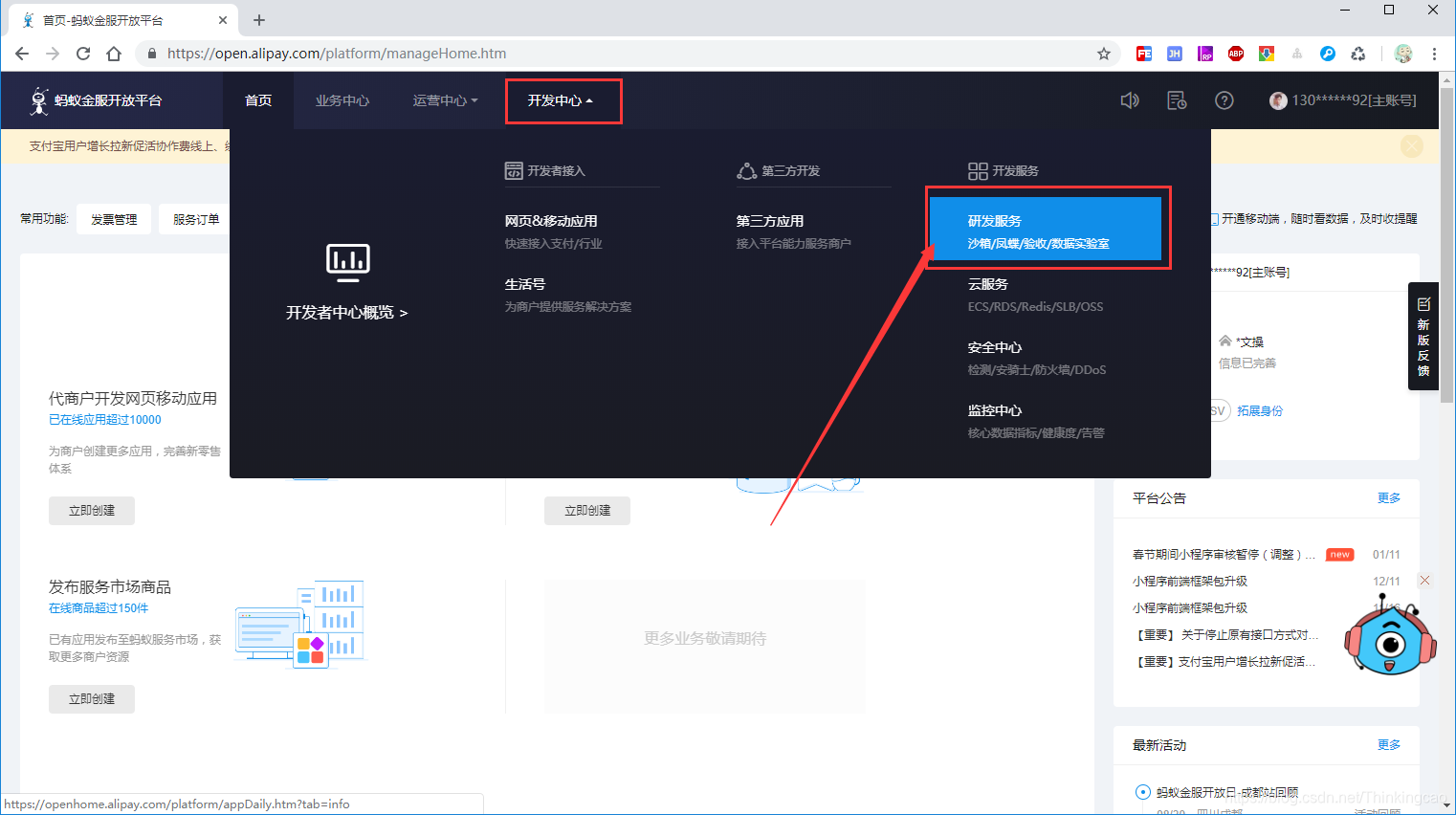The height and width of the screenshot is (815, 1456).
Task: Select 云服务 menu entry
Action: pos(988,284)
